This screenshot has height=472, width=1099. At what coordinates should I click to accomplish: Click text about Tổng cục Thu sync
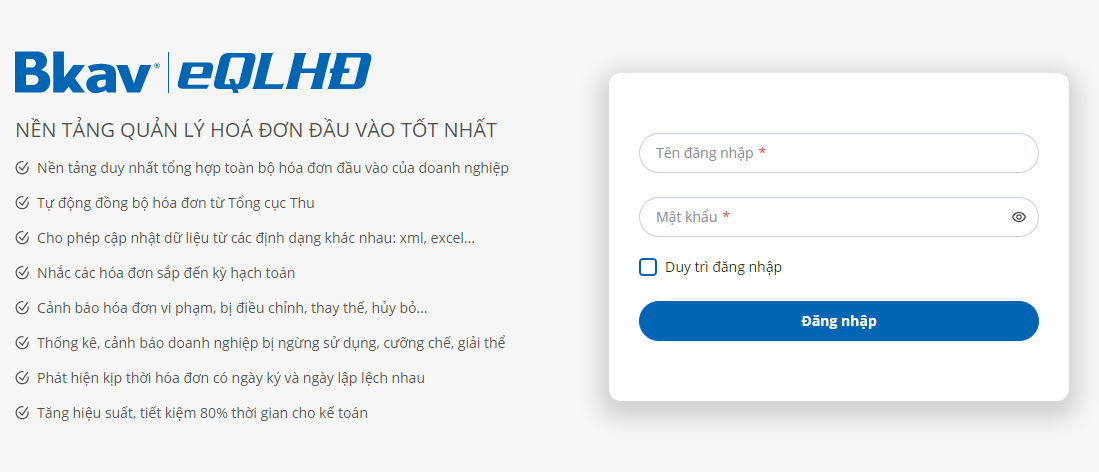point(176,203)
